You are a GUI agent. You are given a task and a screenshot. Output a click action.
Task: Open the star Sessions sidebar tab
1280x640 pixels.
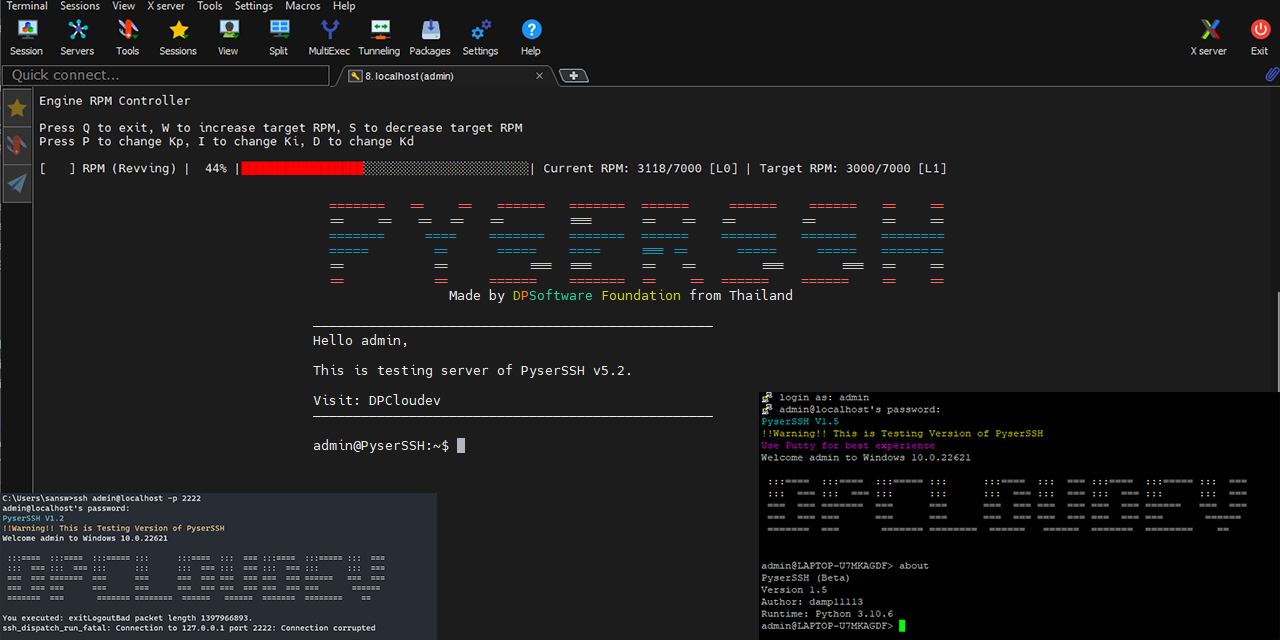tap(17, 108)
